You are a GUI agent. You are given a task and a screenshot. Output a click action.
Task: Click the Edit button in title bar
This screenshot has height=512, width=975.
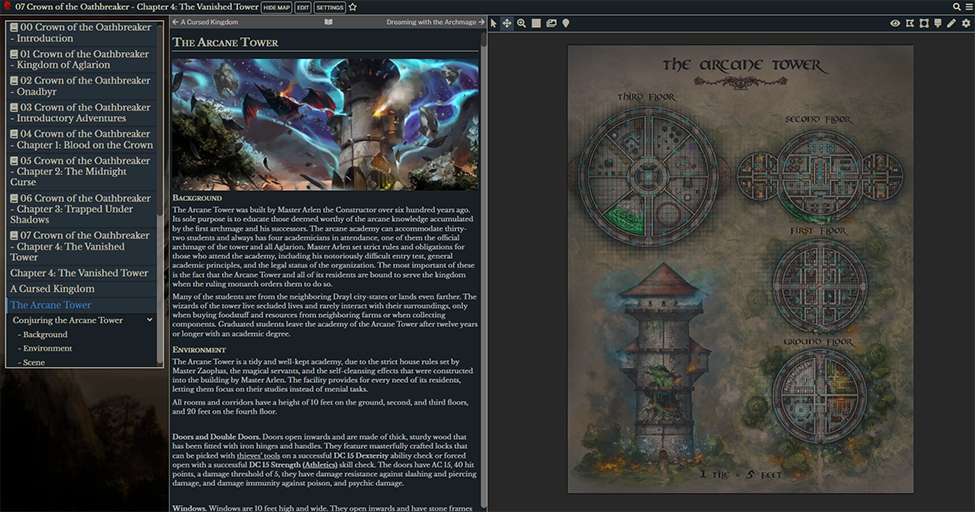point(302,7)
